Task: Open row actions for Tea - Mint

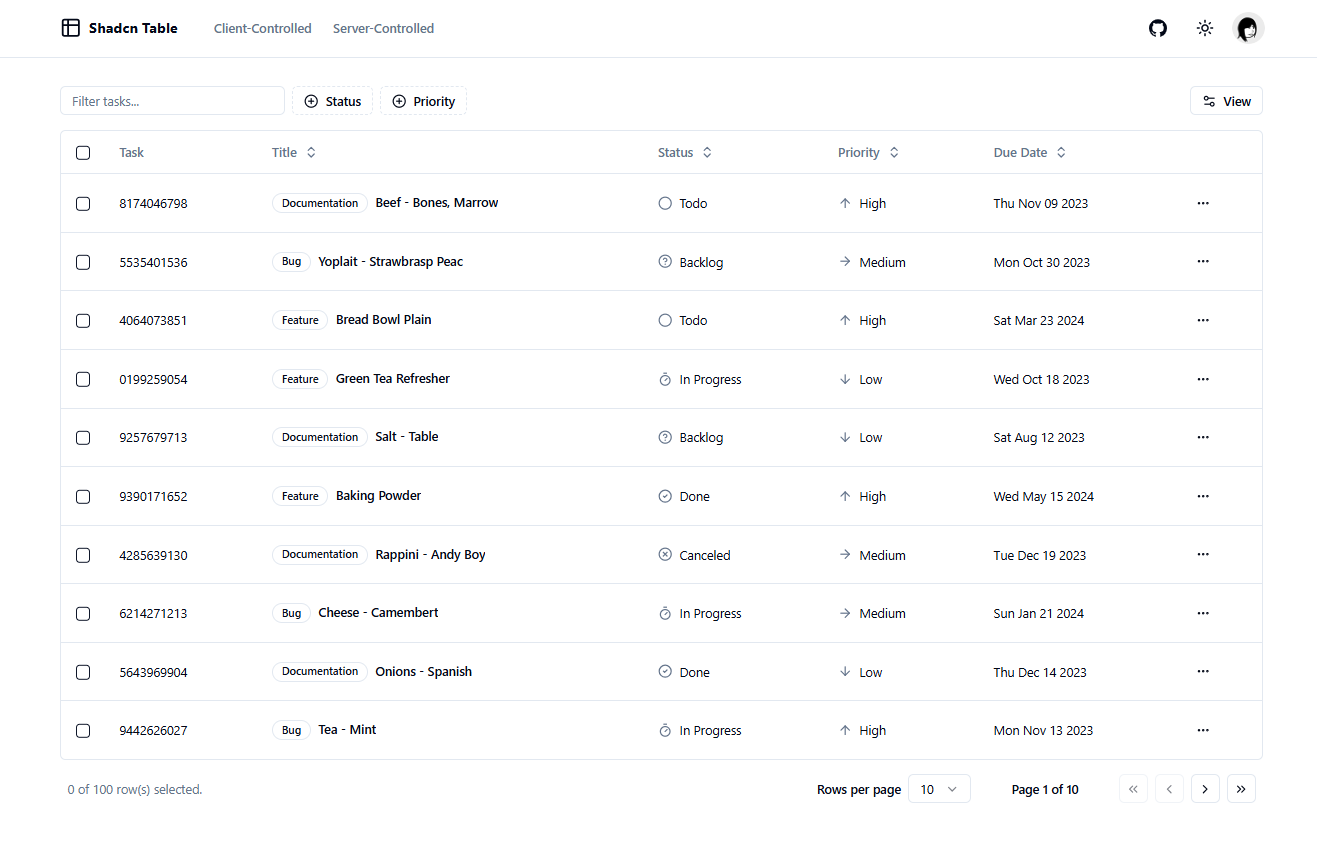Action: [1203, 730]
